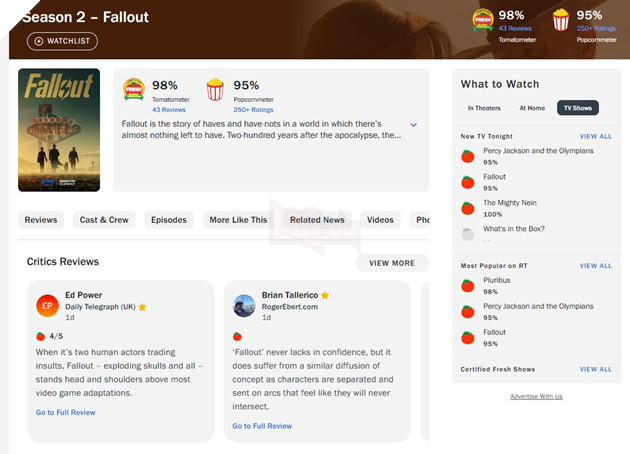Click the Certified Fresh badge beside the 98% Tomatometer in the info card
The height and width of the screenshot is (454, 630).
[134, 89]
